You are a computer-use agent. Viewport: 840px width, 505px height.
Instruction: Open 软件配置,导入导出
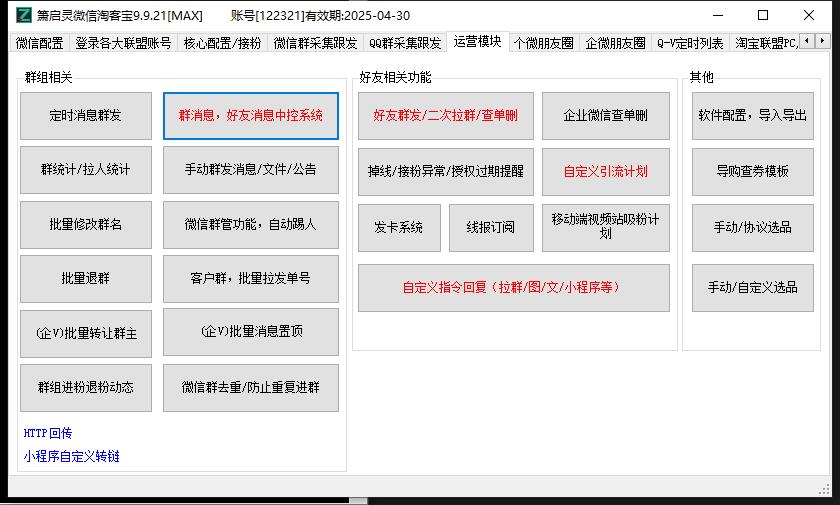753,116
